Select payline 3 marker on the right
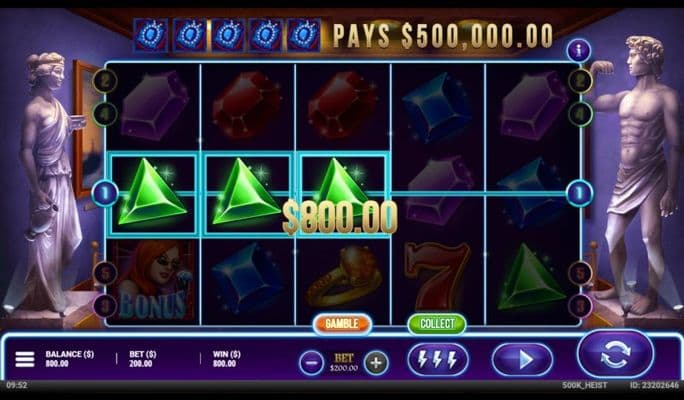This screenshot has height=400, width=684. coord(580,306)
